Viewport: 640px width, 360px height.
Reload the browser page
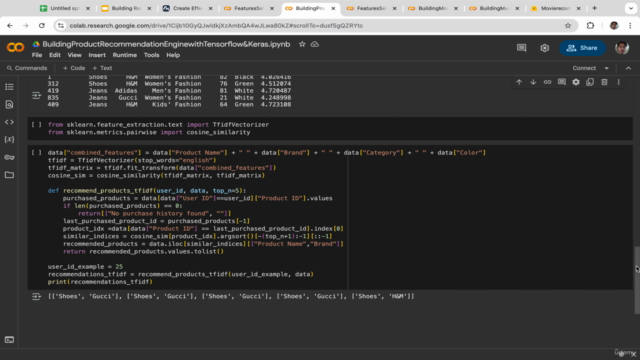[x=42, y=25]
